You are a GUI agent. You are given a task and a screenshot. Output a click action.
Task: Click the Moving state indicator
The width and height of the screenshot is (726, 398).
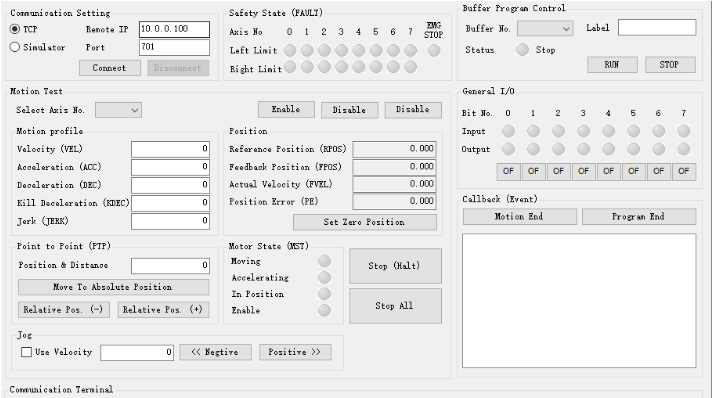(x=324, y=261)
